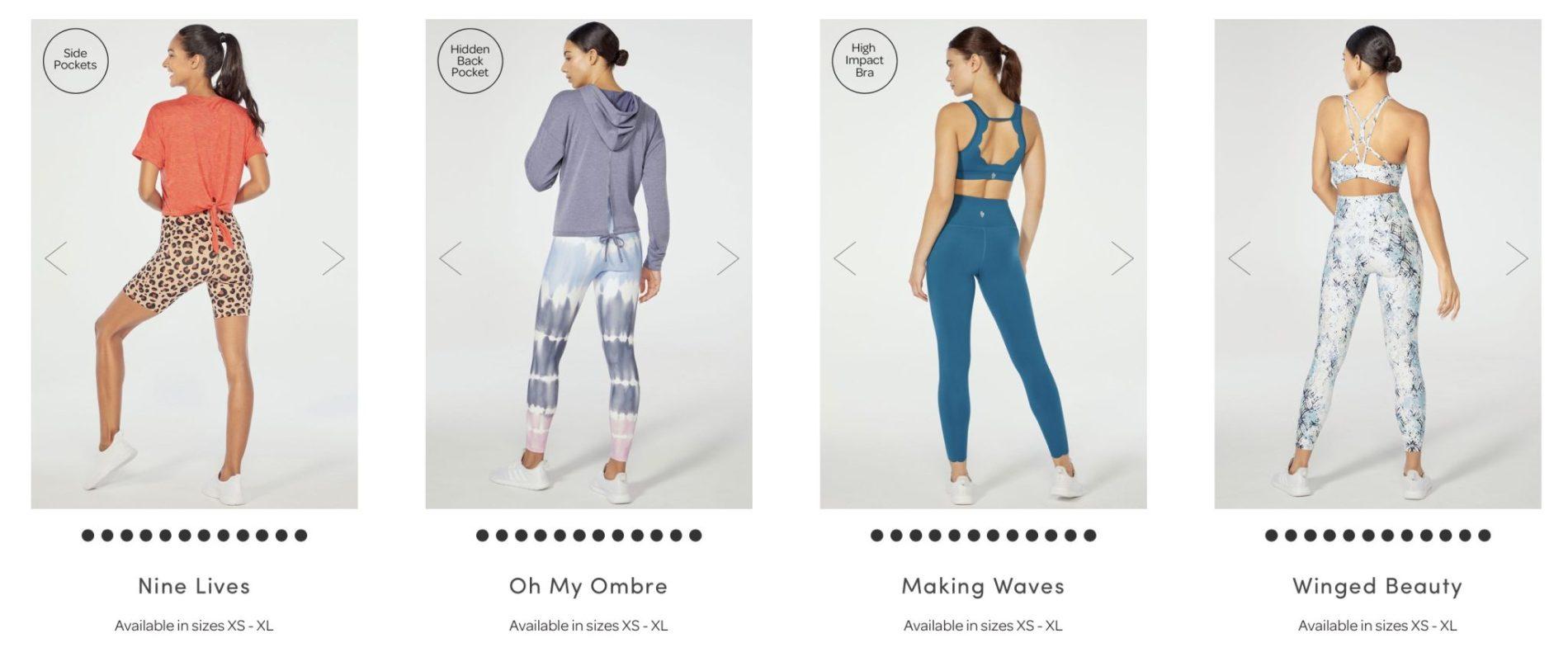Select first carousel dot under Nine Lives
This screenshot has width=1568, height=652.
[x=87, y=535]
